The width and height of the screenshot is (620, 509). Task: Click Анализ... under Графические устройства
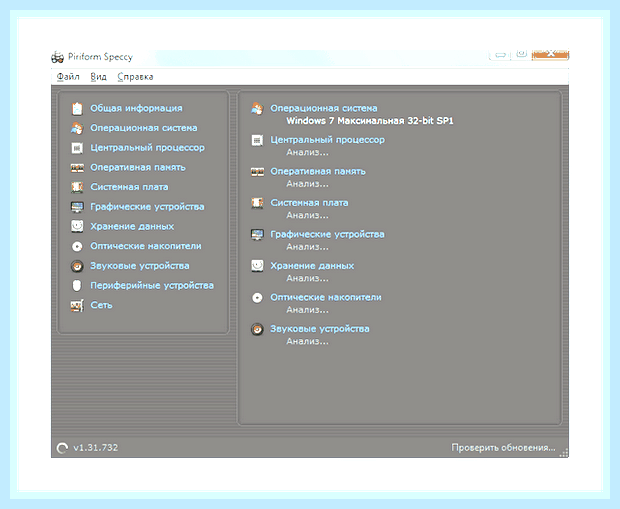pyautogui.click(x=307, y=247)
